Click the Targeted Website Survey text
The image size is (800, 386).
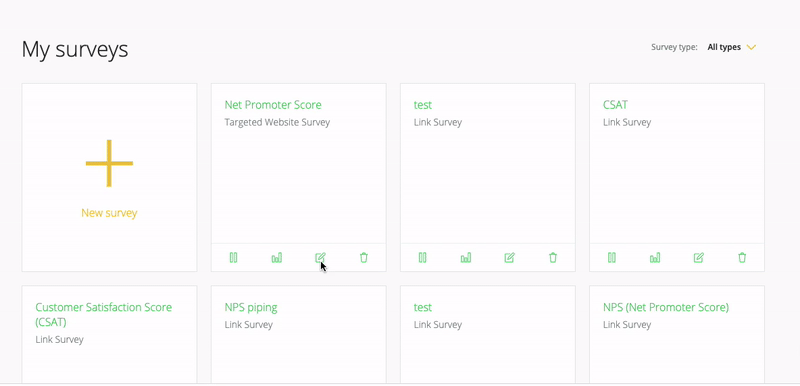[277, 122]
